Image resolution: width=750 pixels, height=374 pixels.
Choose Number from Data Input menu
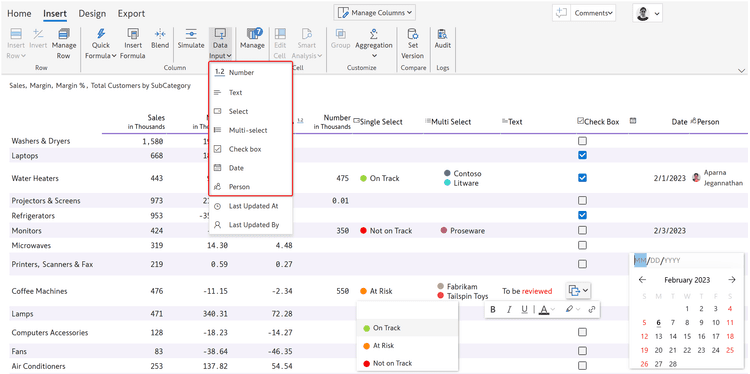251,73
